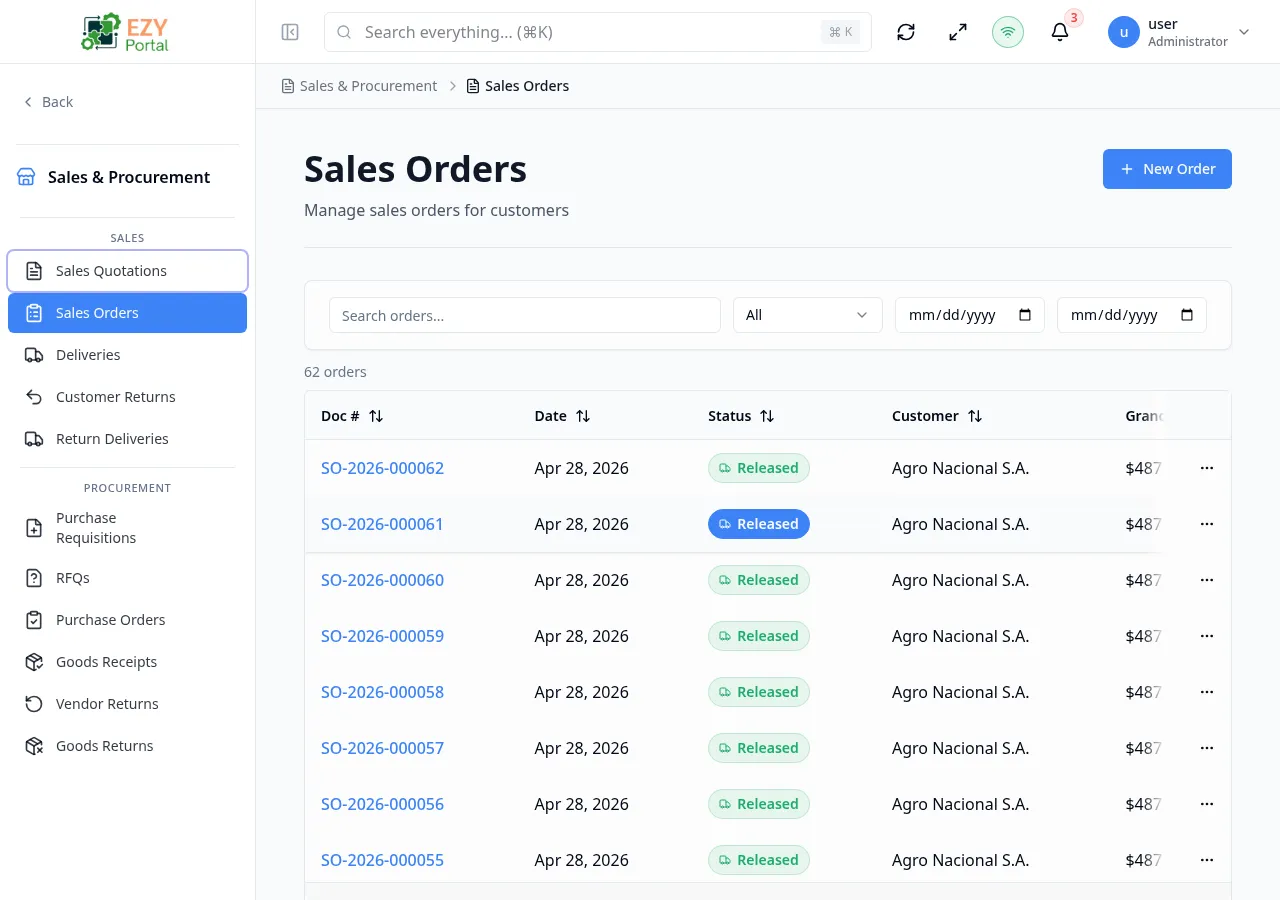Click the search magnifier icon

(x=344, y=32)
